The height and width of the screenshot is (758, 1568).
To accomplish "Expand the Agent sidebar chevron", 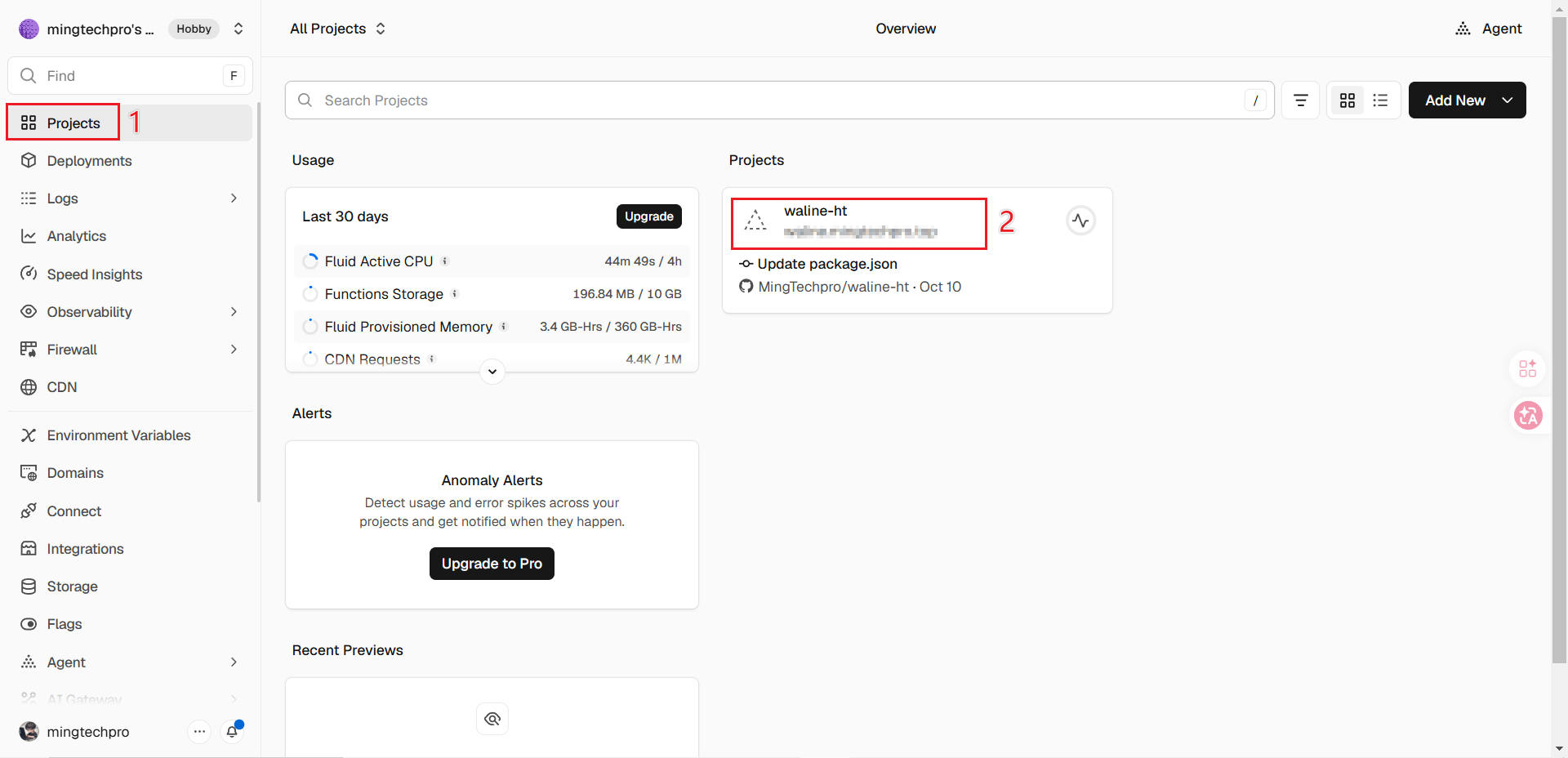I will (234, 662).
